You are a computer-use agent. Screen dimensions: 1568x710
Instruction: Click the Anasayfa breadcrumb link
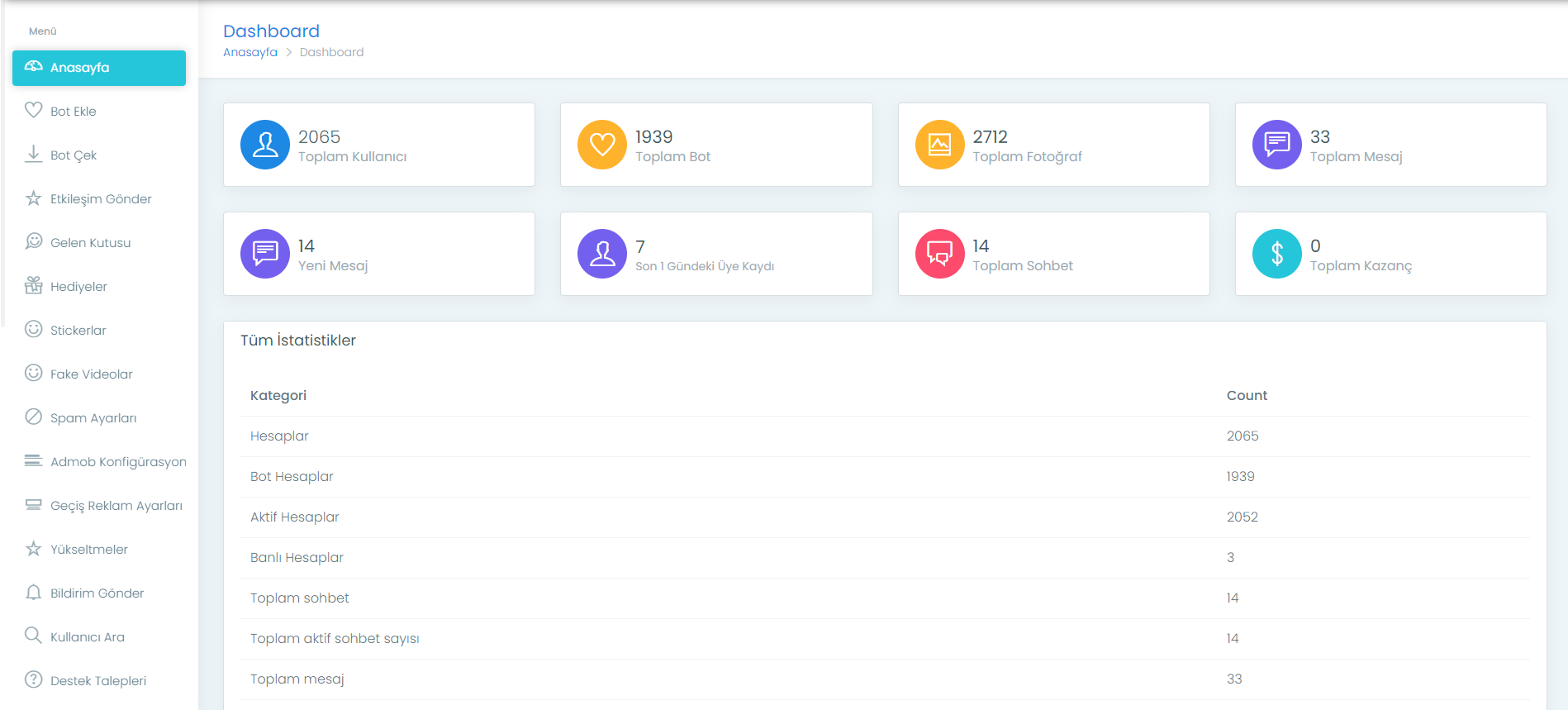250,52
